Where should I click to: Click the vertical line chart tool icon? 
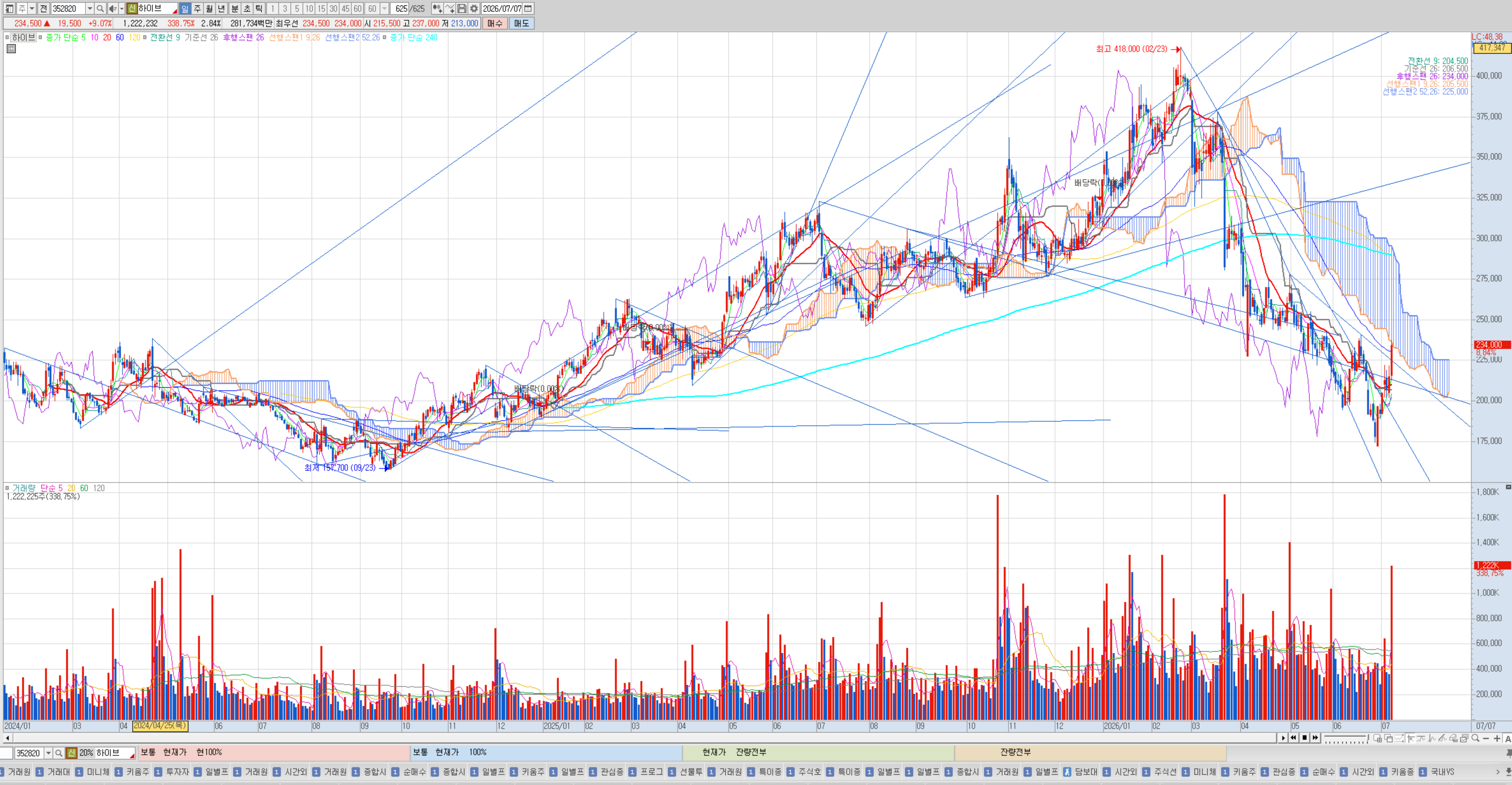tap(1432, 738)
